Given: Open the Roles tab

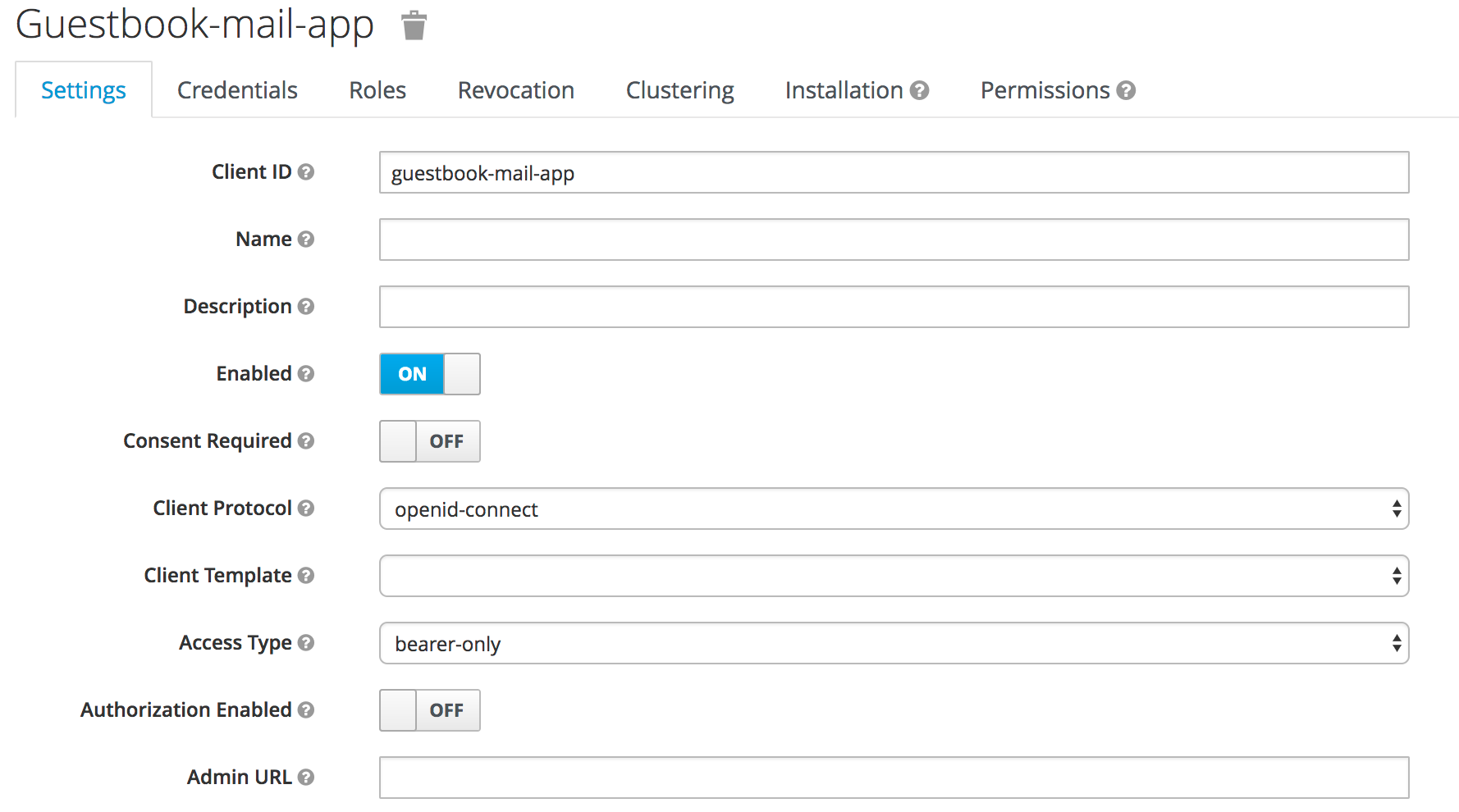Looking at the screenshot, I should (377, 90).
